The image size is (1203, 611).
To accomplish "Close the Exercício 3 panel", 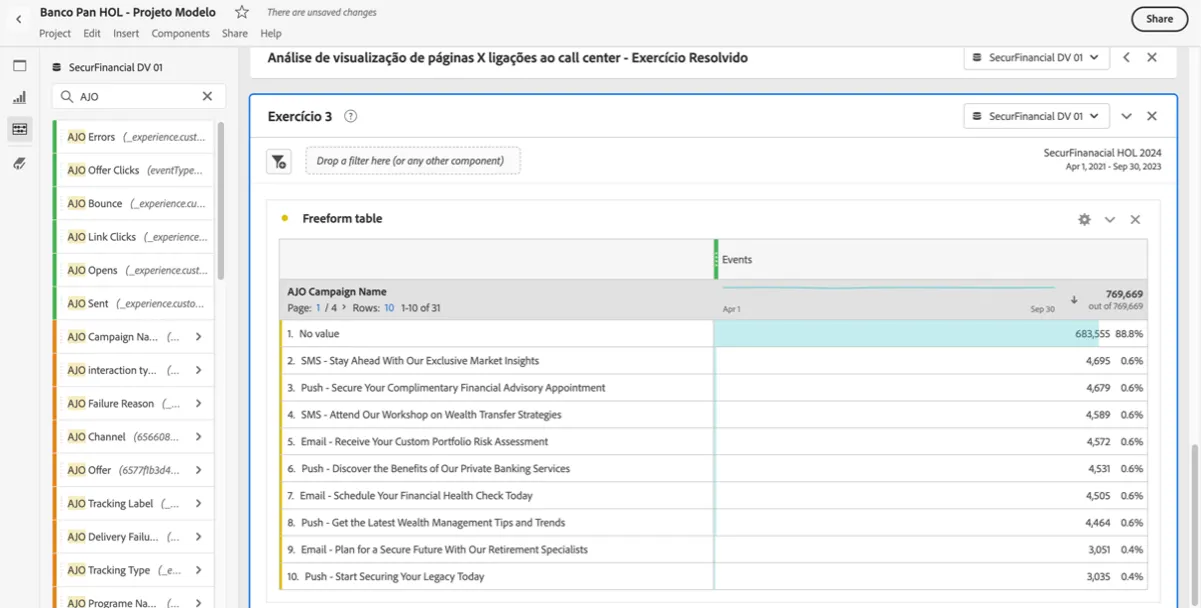I will click(x=1152, y=116).
